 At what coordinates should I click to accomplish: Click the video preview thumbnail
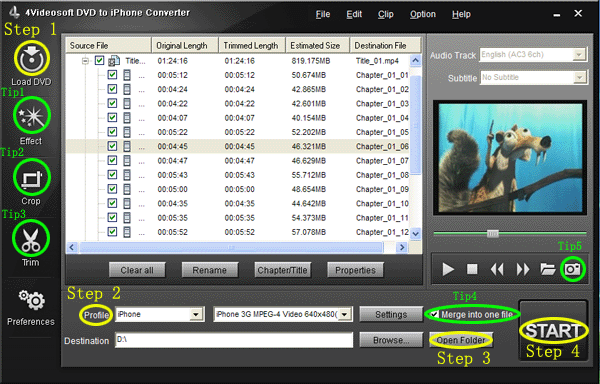(510, 158)
